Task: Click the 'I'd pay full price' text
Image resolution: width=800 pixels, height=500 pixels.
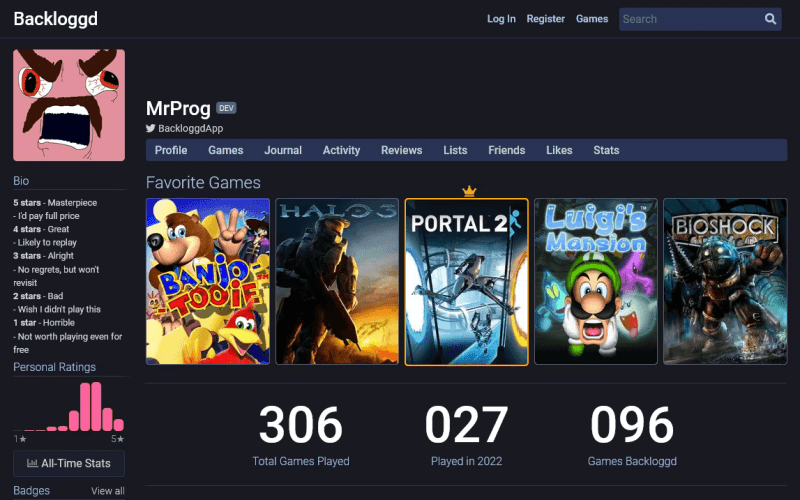Action: (48, 216)
